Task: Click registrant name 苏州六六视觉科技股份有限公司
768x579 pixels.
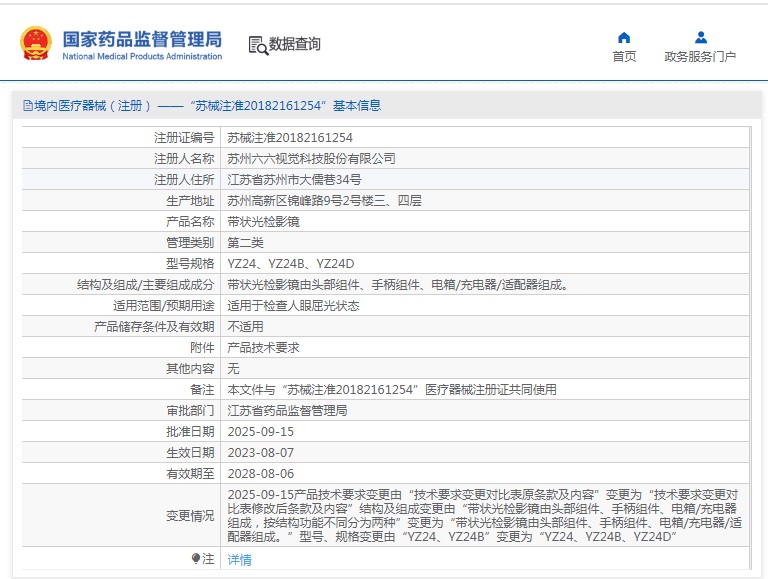Action: click(311, 159)
